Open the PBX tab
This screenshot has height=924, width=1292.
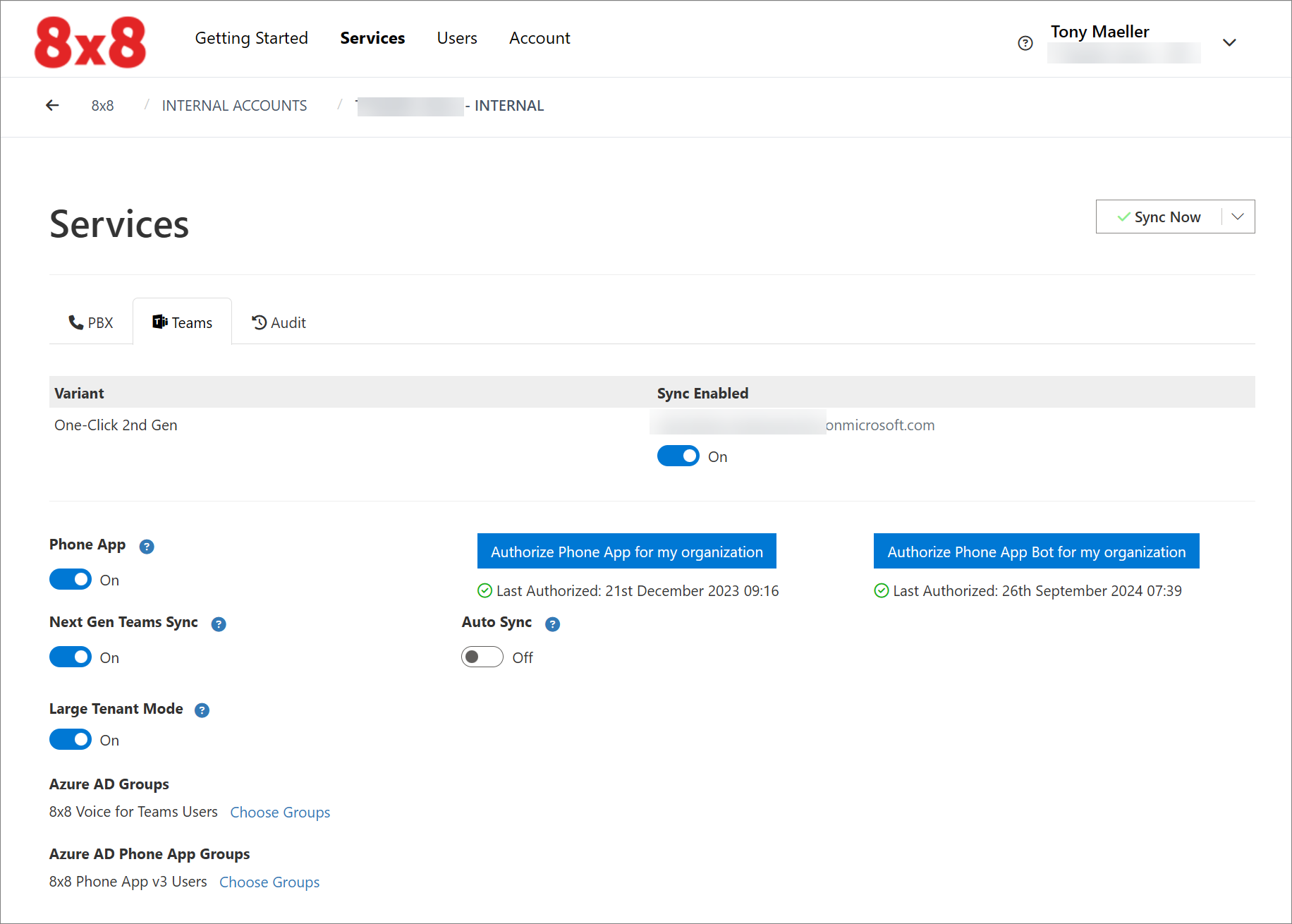coord(91,323)
